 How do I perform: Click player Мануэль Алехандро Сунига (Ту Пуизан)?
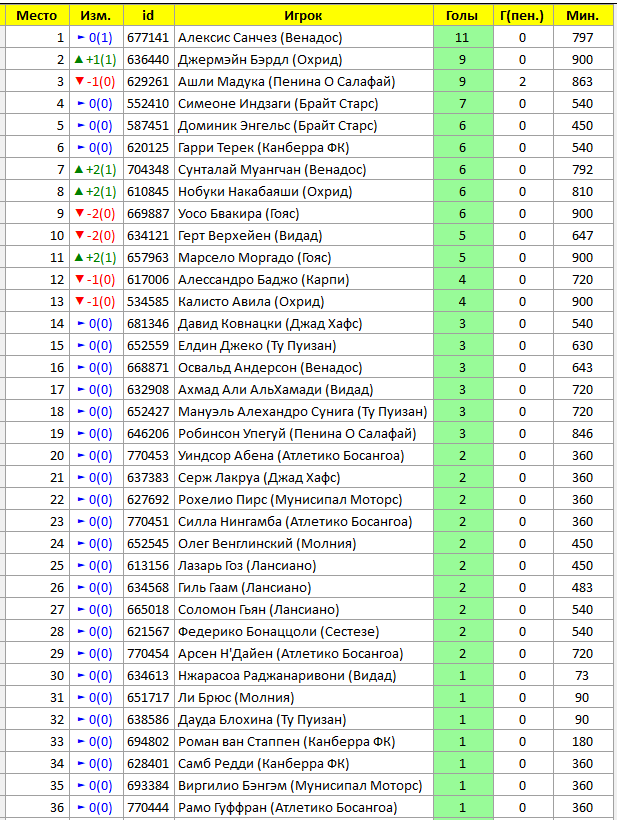302,411
